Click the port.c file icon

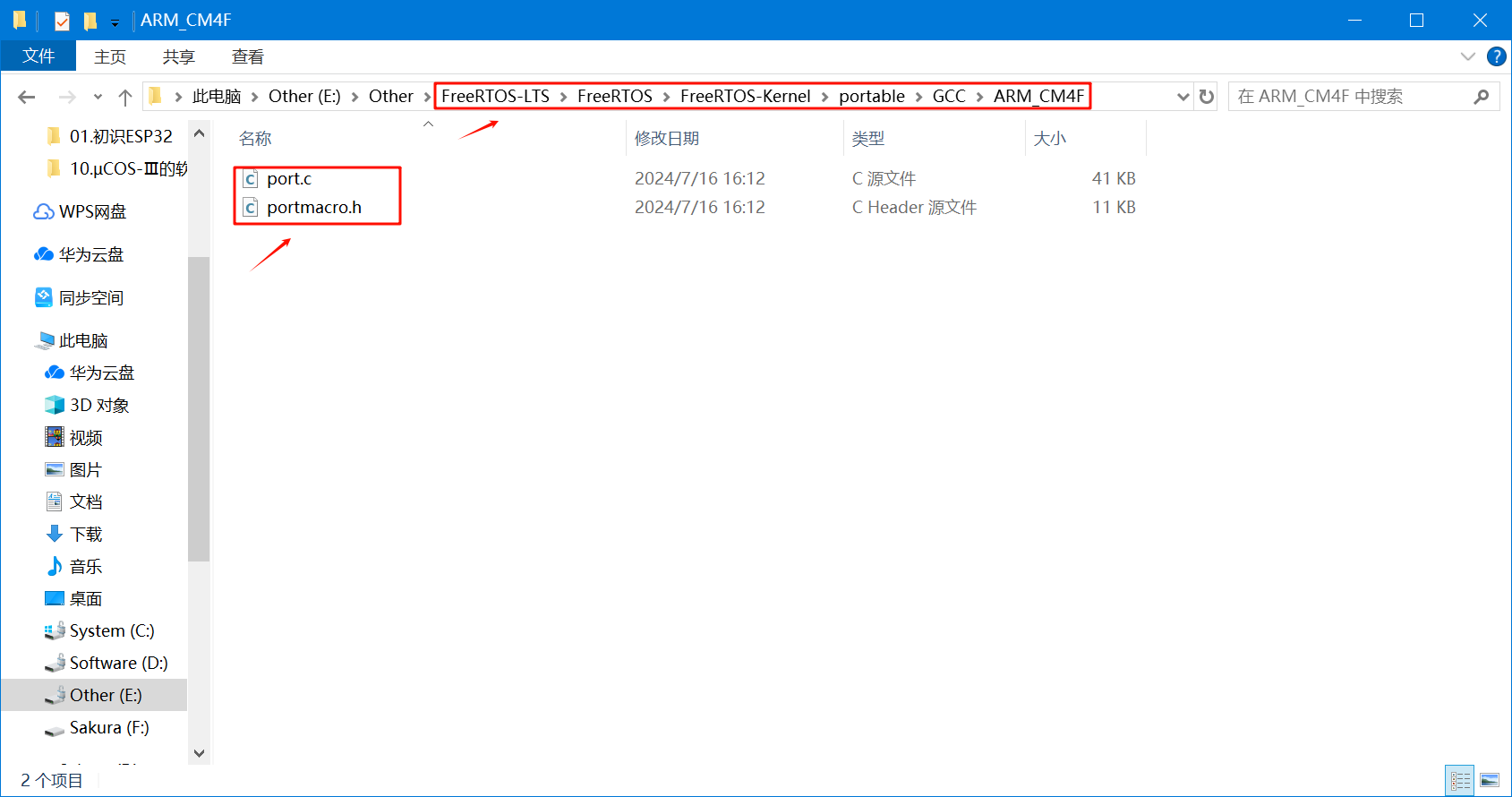pyautogui.click(x=251, y=178)
